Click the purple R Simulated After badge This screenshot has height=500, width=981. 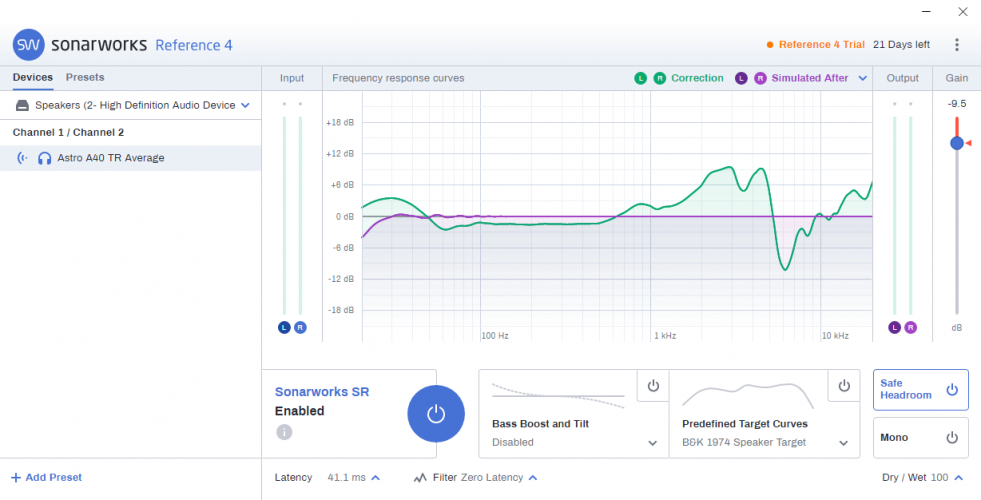pos(758,78)
